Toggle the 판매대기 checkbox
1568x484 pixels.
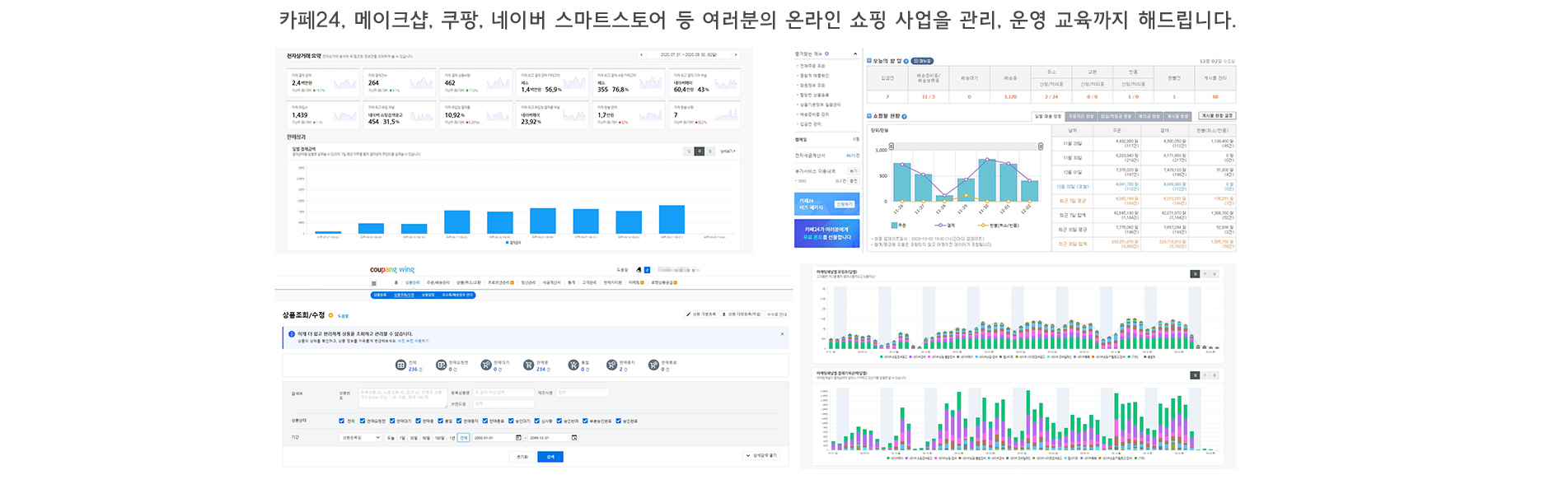click(393, 421)
